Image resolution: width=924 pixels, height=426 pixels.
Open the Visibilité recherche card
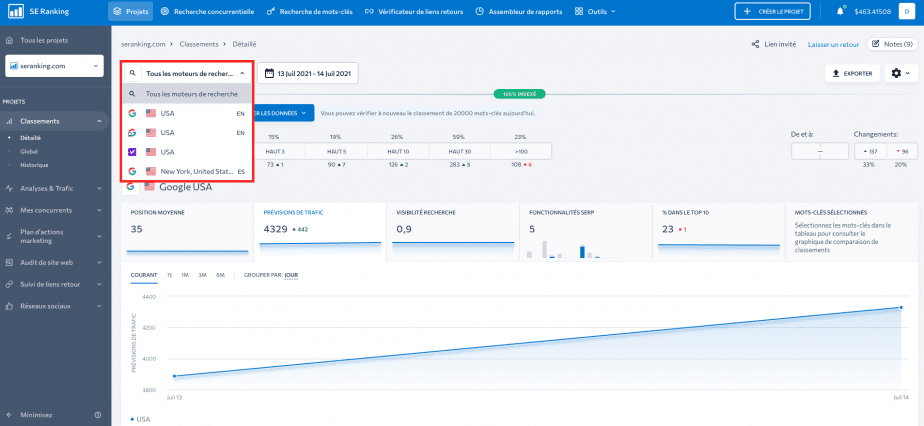453,232
